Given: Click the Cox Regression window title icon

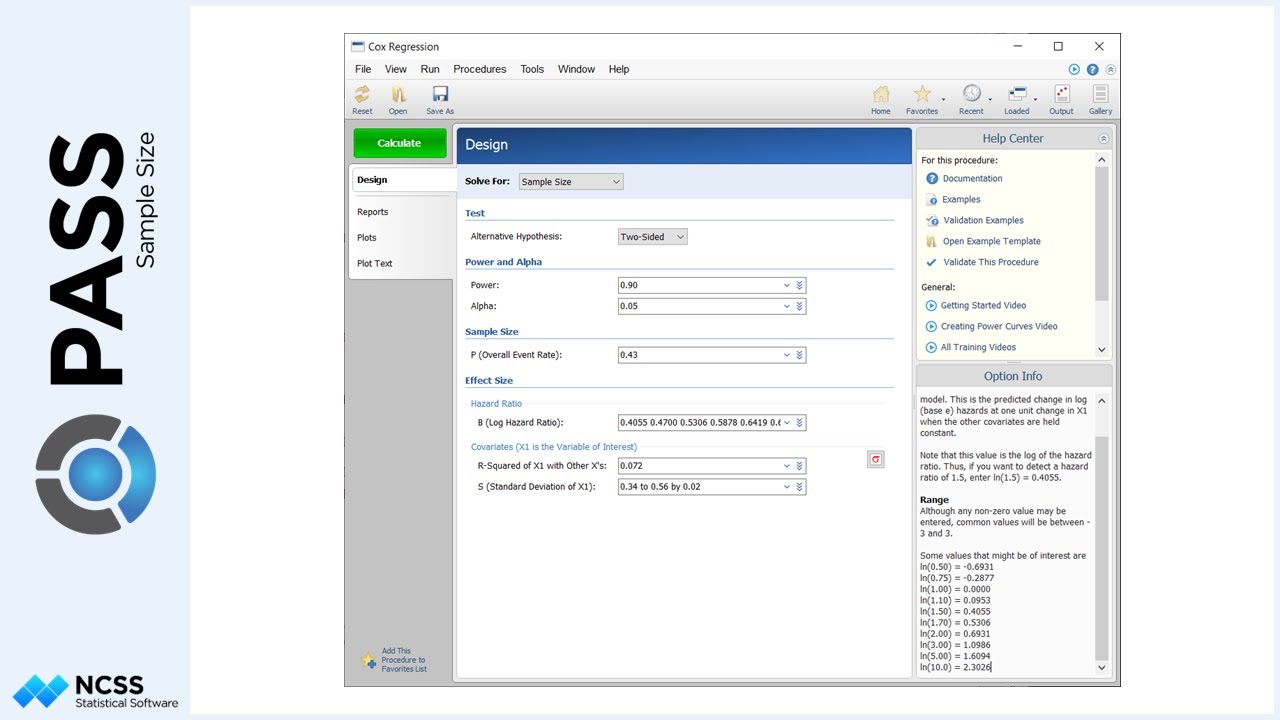Looking at the screenshot, I should click(x=358, y=47).
